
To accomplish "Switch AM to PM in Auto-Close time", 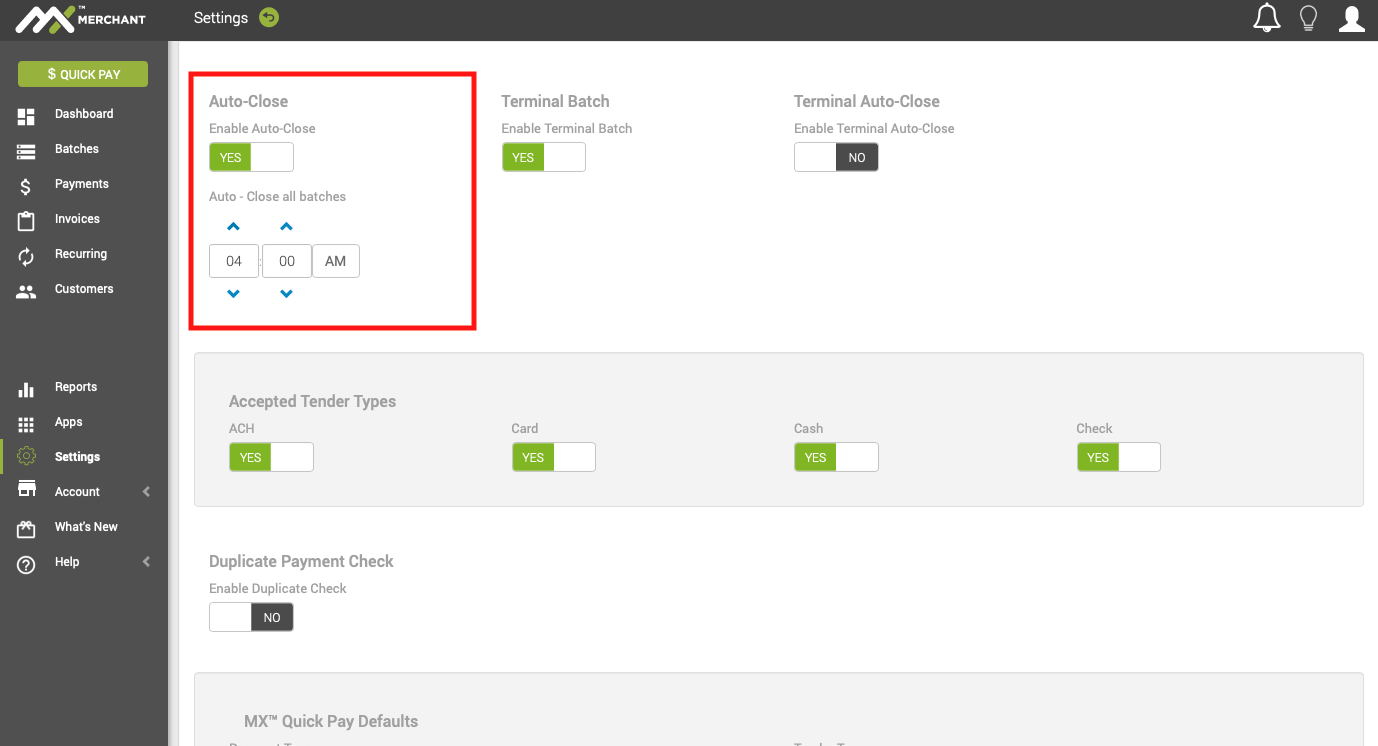I will pos(335,260).
